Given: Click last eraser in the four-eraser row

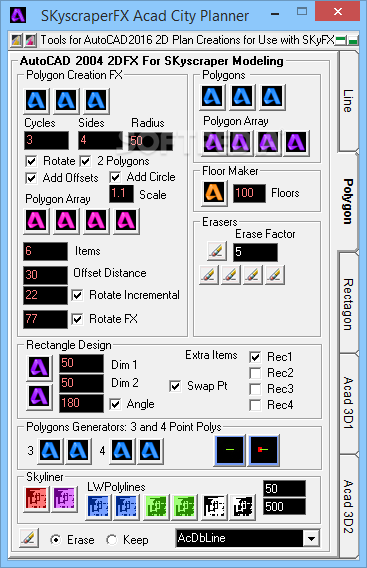Looking at the screenshot, I should 275,275.
